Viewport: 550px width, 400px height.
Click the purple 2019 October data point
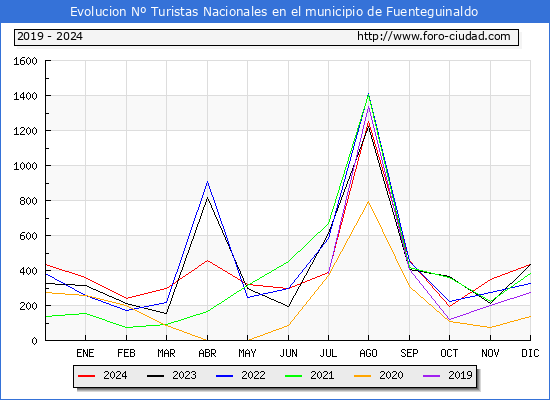tap(449, 320)
